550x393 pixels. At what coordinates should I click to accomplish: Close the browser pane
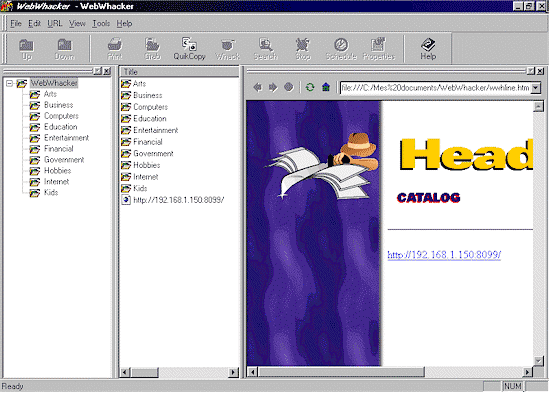541,71
